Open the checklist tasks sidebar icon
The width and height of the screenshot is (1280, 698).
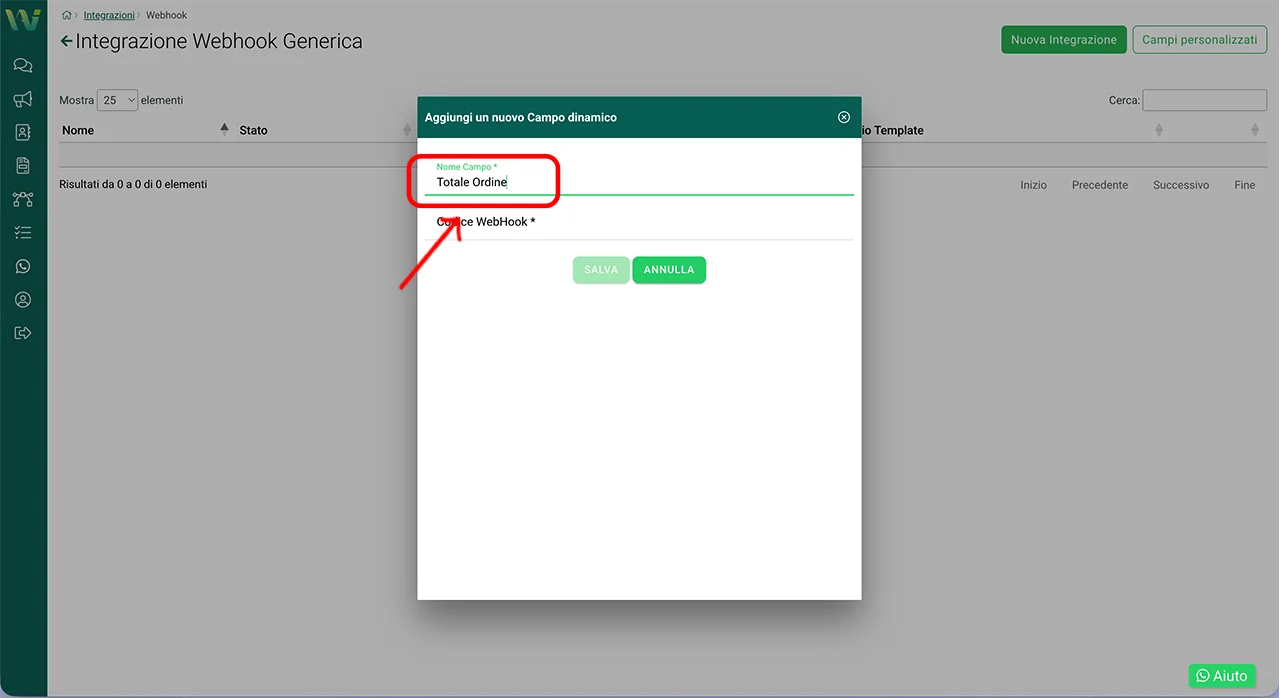click(23, 233)
